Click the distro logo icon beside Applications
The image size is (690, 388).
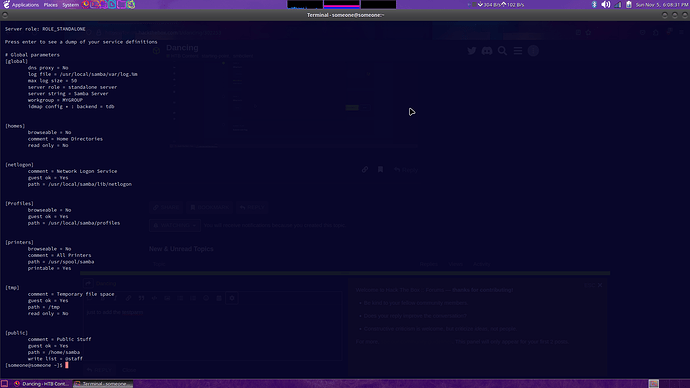pyautogui.click(x=6, y=4)
